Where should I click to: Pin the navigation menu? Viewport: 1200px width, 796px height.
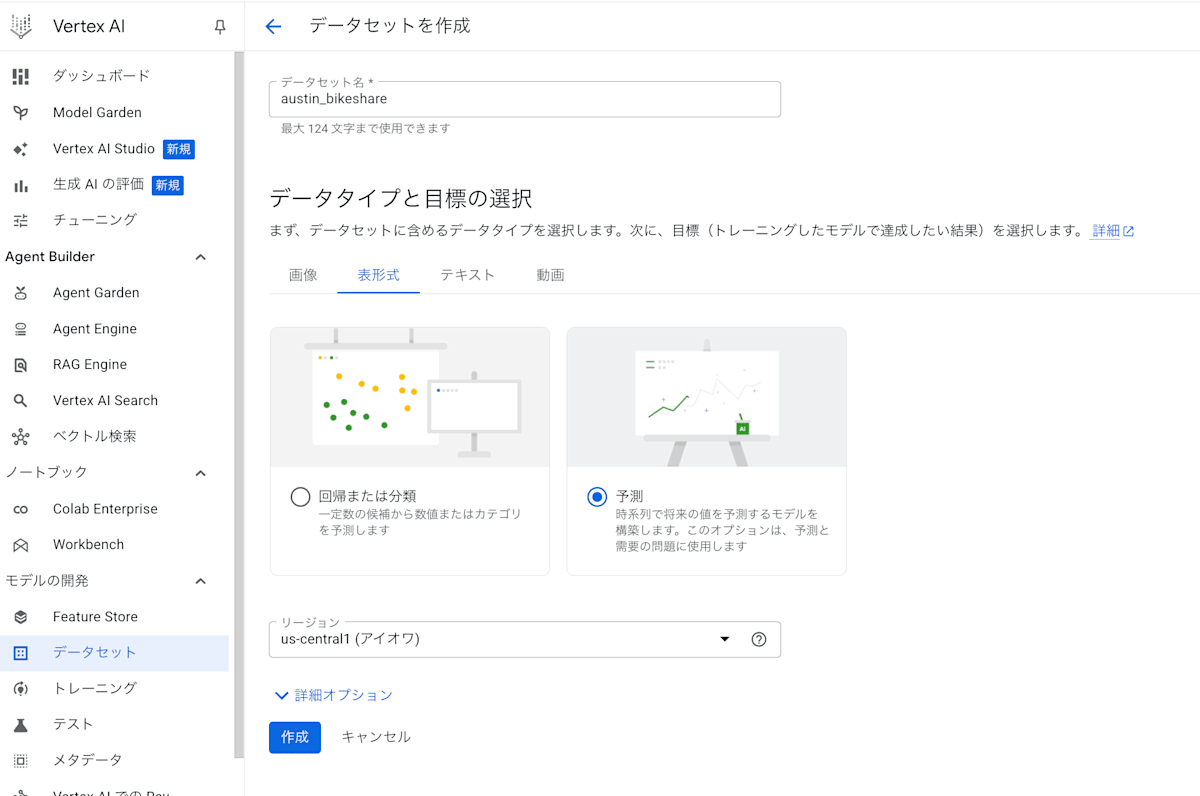(220, 27)
